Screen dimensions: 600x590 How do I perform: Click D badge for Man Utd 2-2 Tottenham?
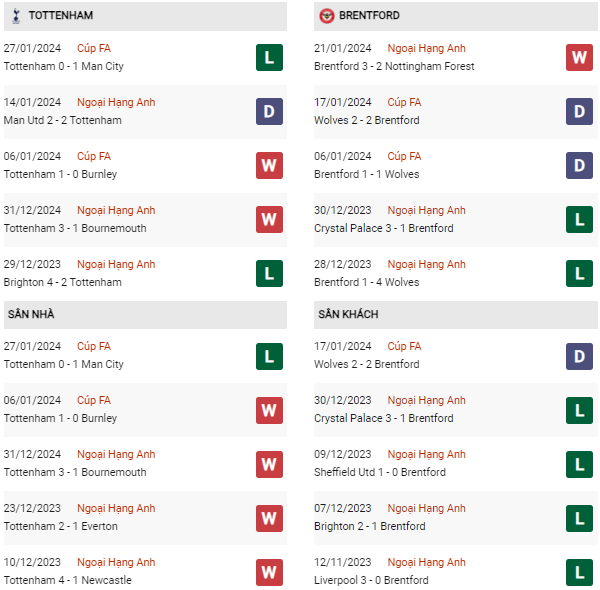click(269, 111)
